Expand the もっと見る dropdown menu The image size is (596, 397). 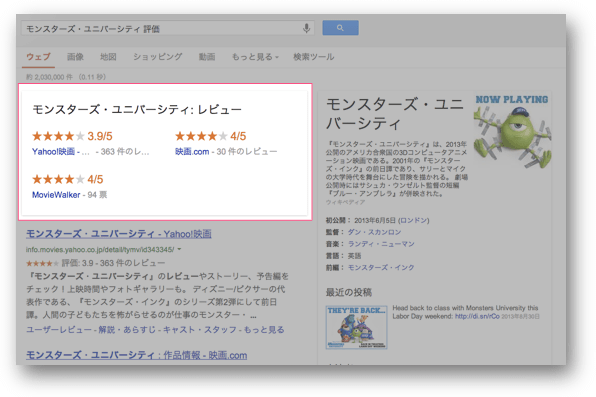[x=255, y=57]
